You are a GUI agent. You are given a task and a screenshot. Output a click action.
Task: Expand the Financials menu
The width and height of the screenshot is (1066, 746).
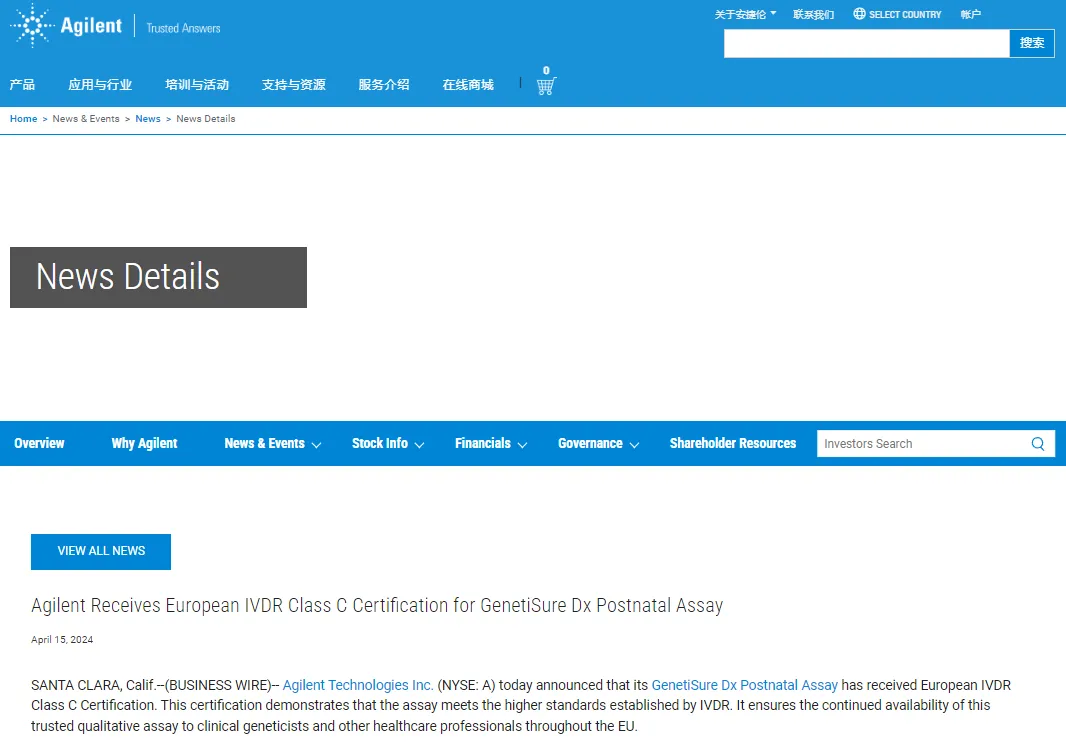tap(491, 443)
